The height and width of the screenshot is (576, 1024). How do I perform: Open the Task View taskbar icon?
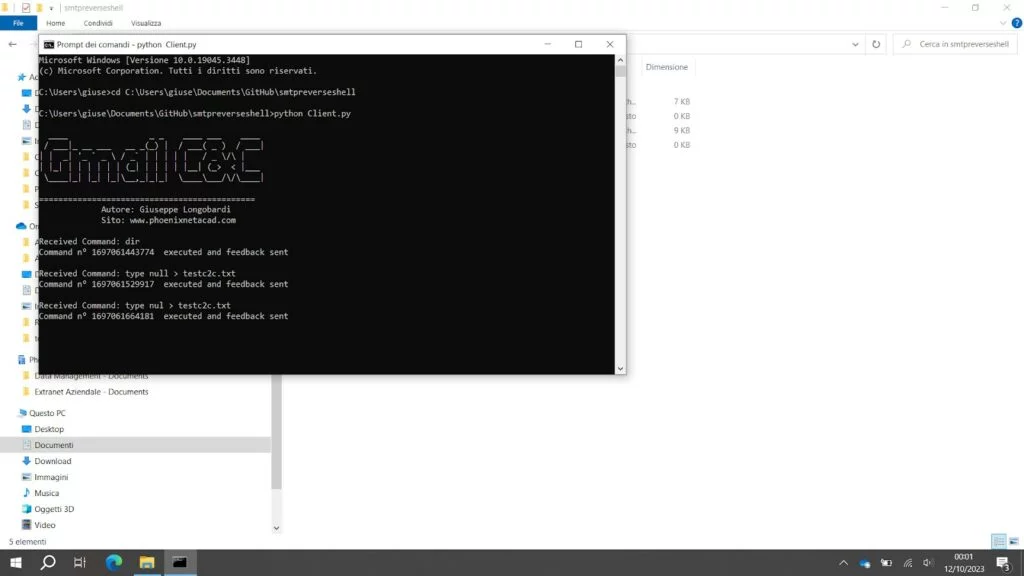click(x=80, y=562)
